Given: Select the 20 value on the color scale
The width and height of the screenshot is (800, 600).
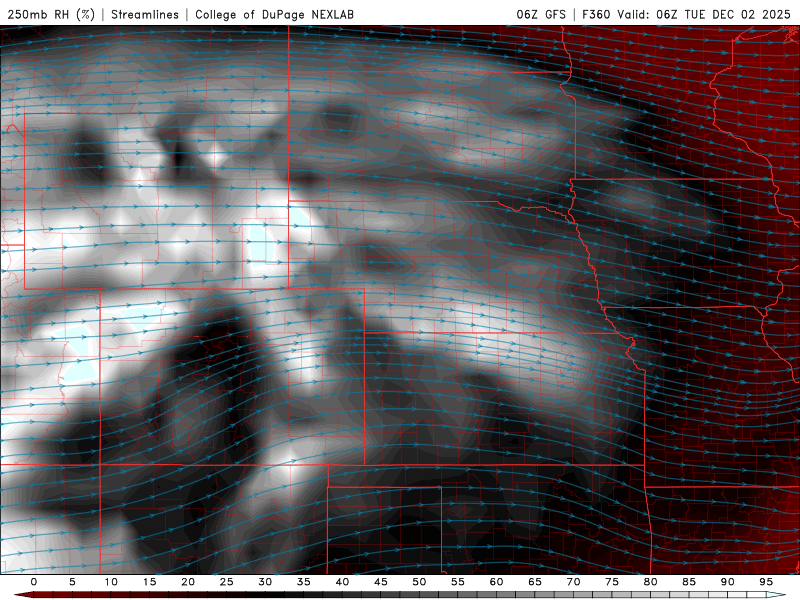Looking at the screenshot, I should click(x=188, y=582).
